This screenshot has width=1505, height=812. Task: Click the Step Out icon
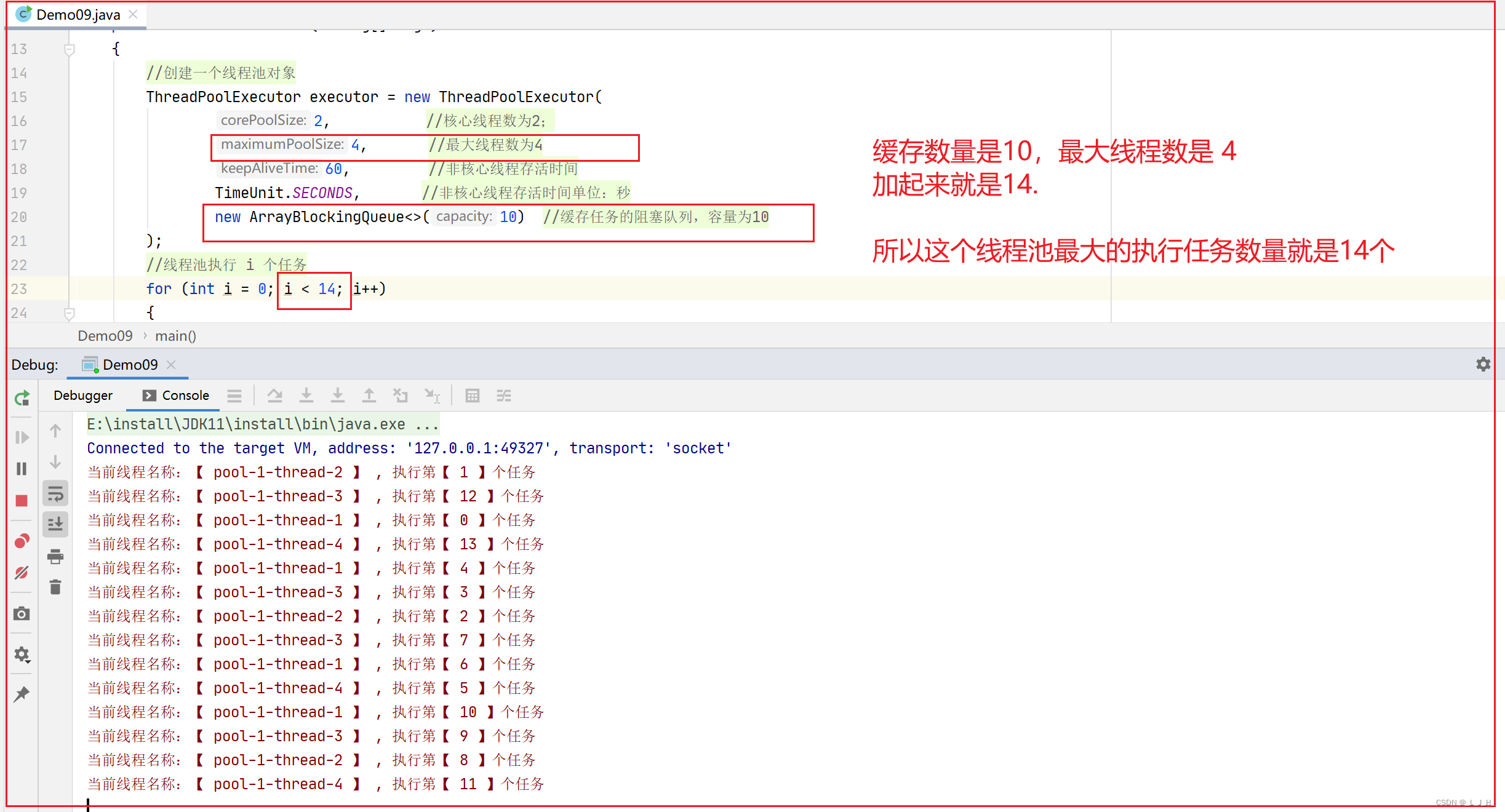[369, 396]
